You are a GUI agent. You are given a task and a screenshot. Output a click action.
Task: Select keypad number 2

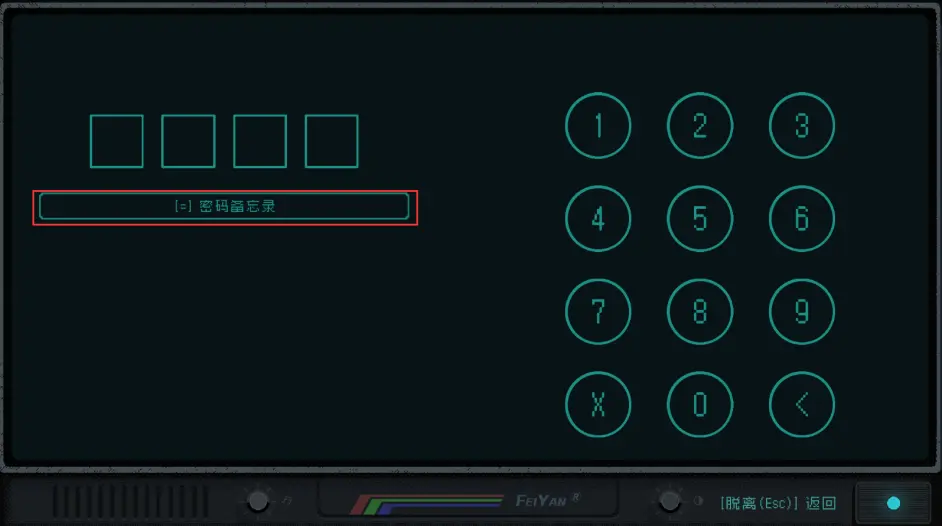700,125
